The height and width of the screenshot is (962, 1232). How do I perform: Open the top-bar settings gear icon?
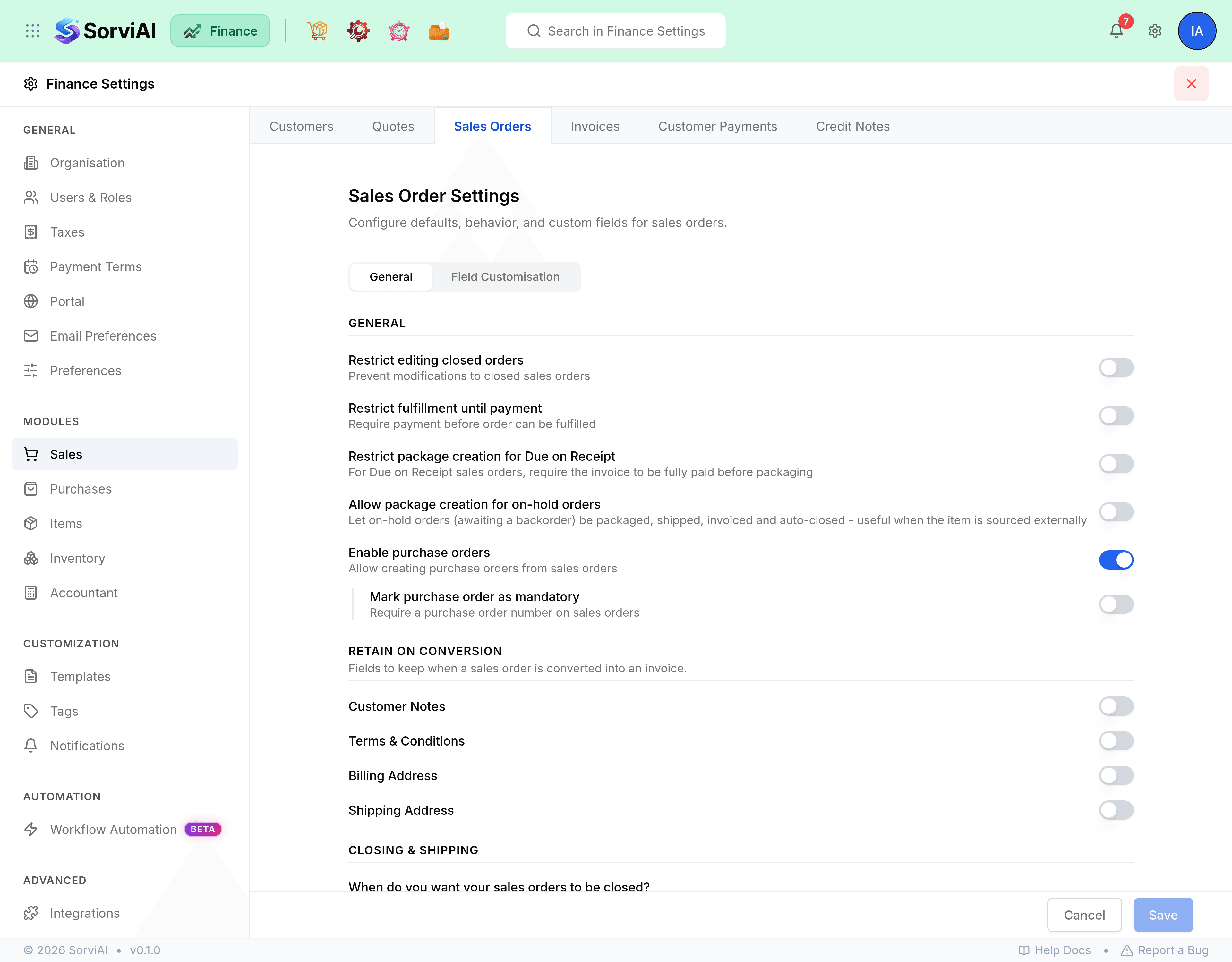pos(1155,31)
